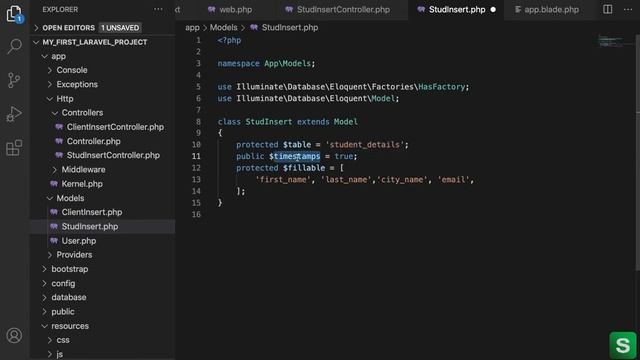Click the minimap code preview
Image resolution: width=640 pixels, height=360 pixels.
(610, 41)
